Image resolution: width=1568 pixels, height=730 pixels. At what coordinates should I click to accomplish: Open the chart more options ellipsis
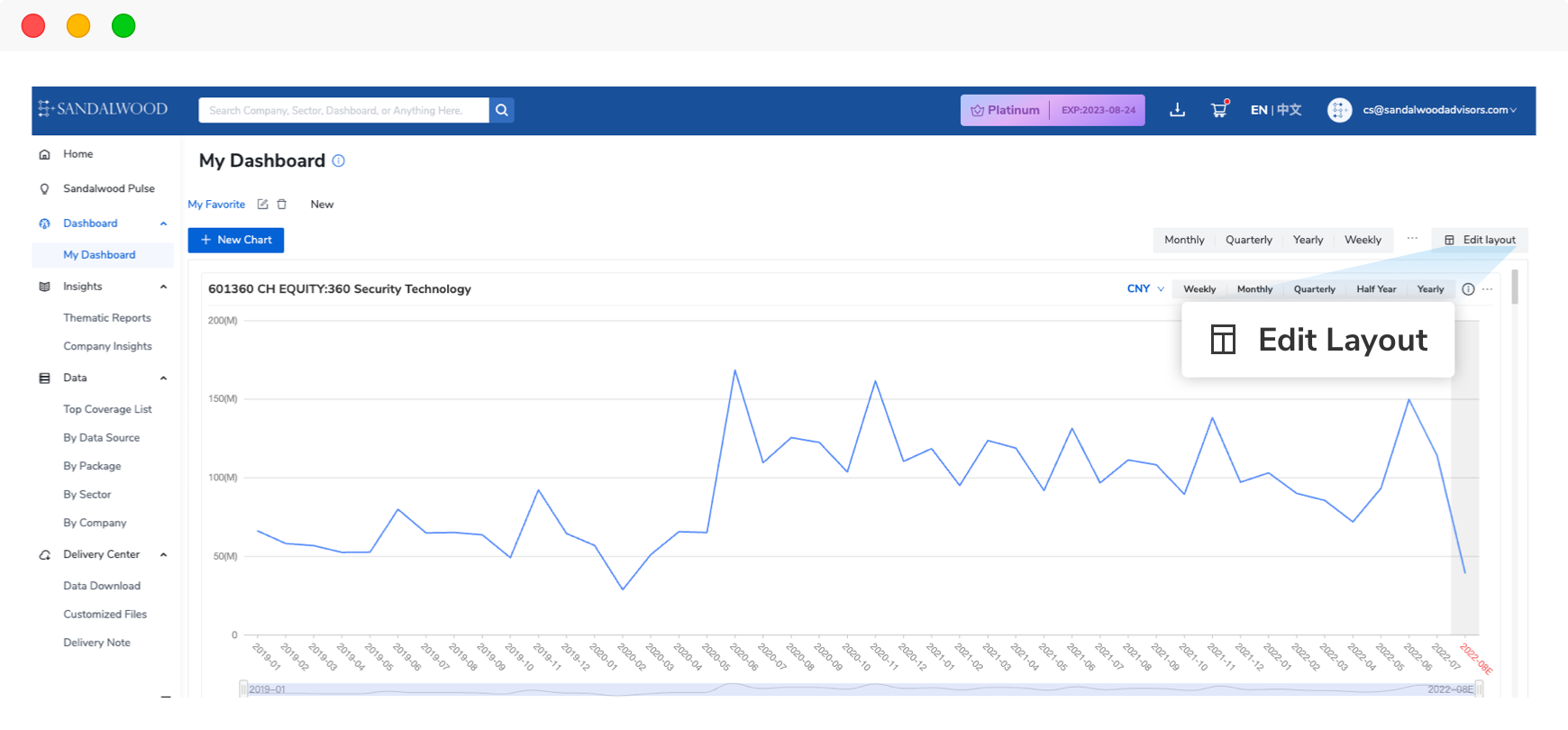coord(1487,289)
